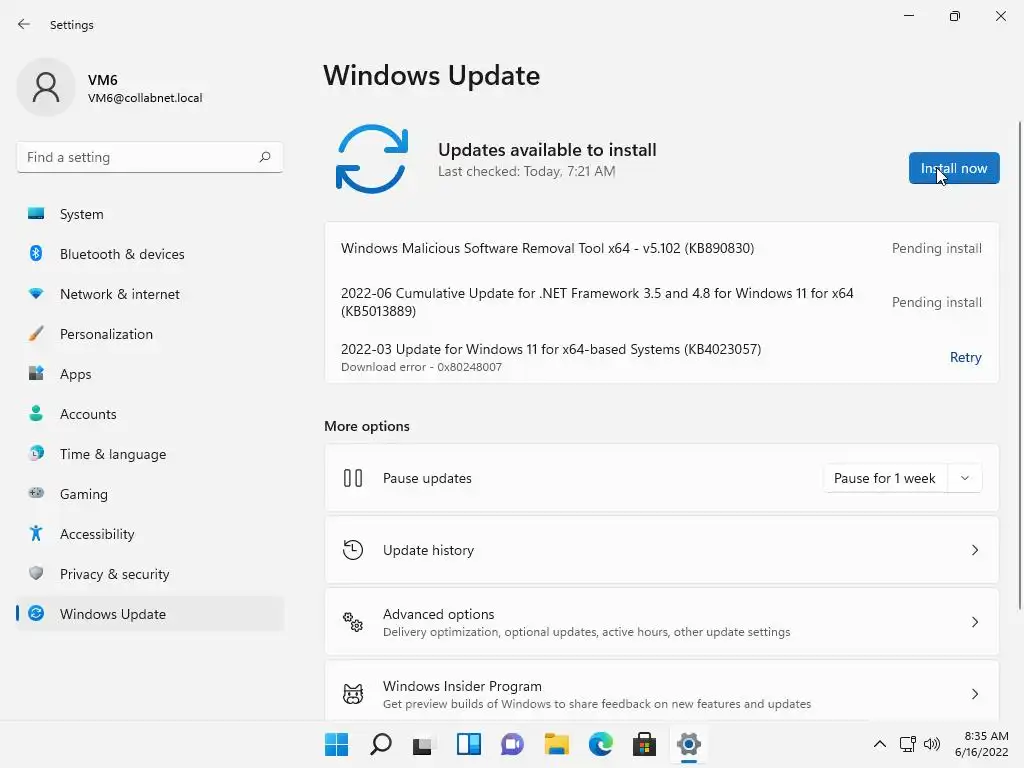Click the Windows Update sync icon in the sidebar
This screenshot has height=768, width=1024.
(x=36, y=613)
